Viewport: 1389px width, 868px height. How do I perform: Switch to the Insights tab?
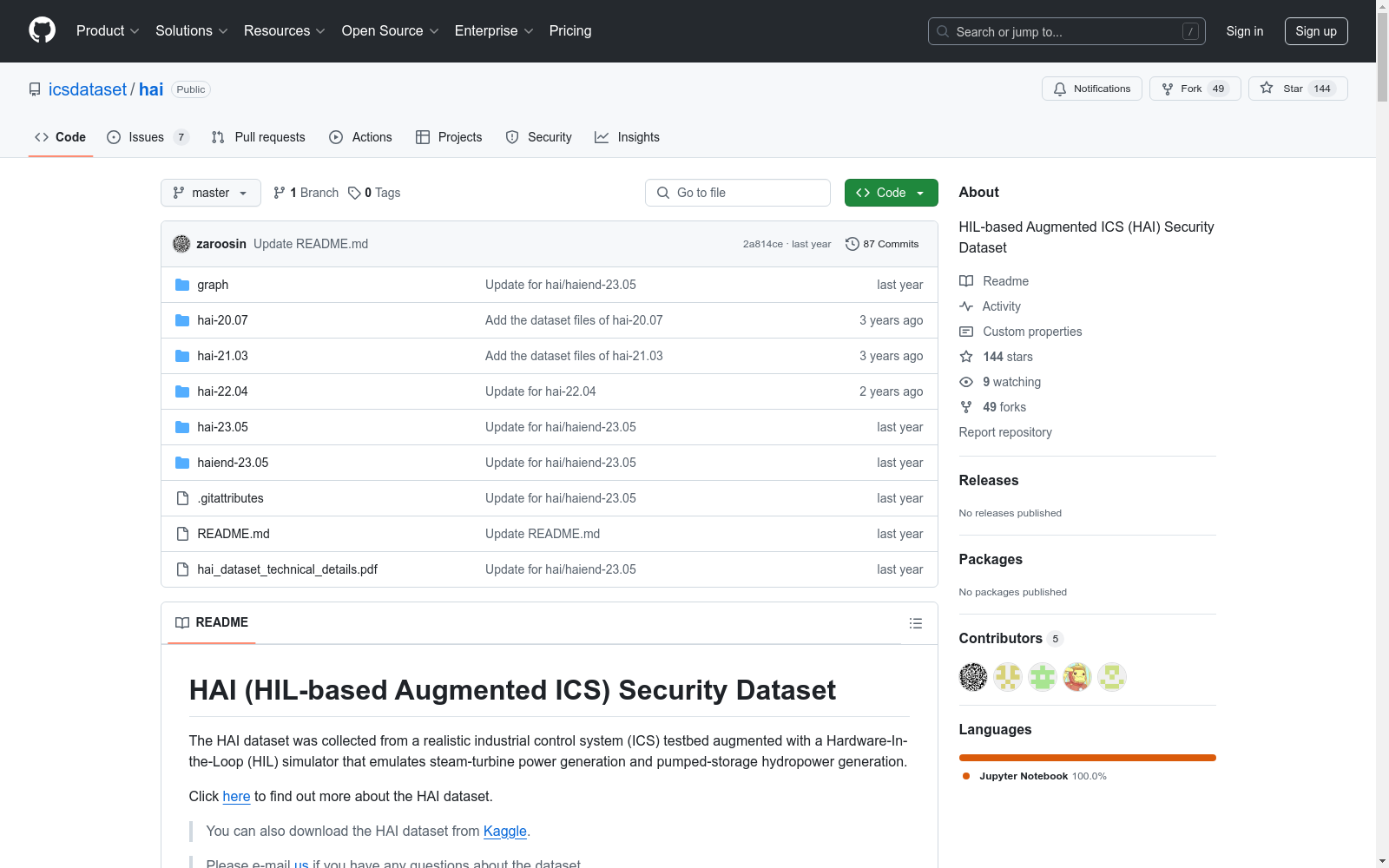pos(627,137)
